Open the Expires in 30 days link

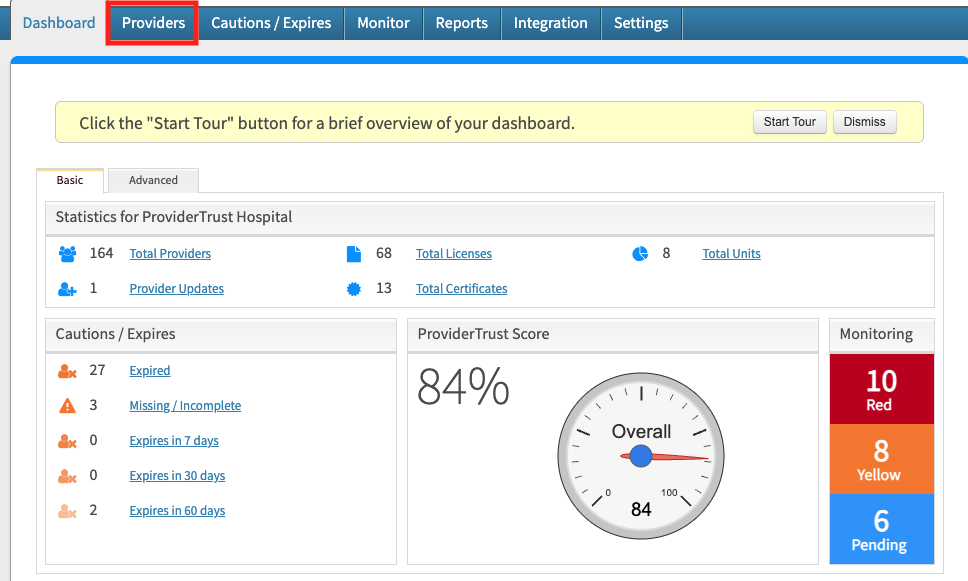click(x=177, y=476)
